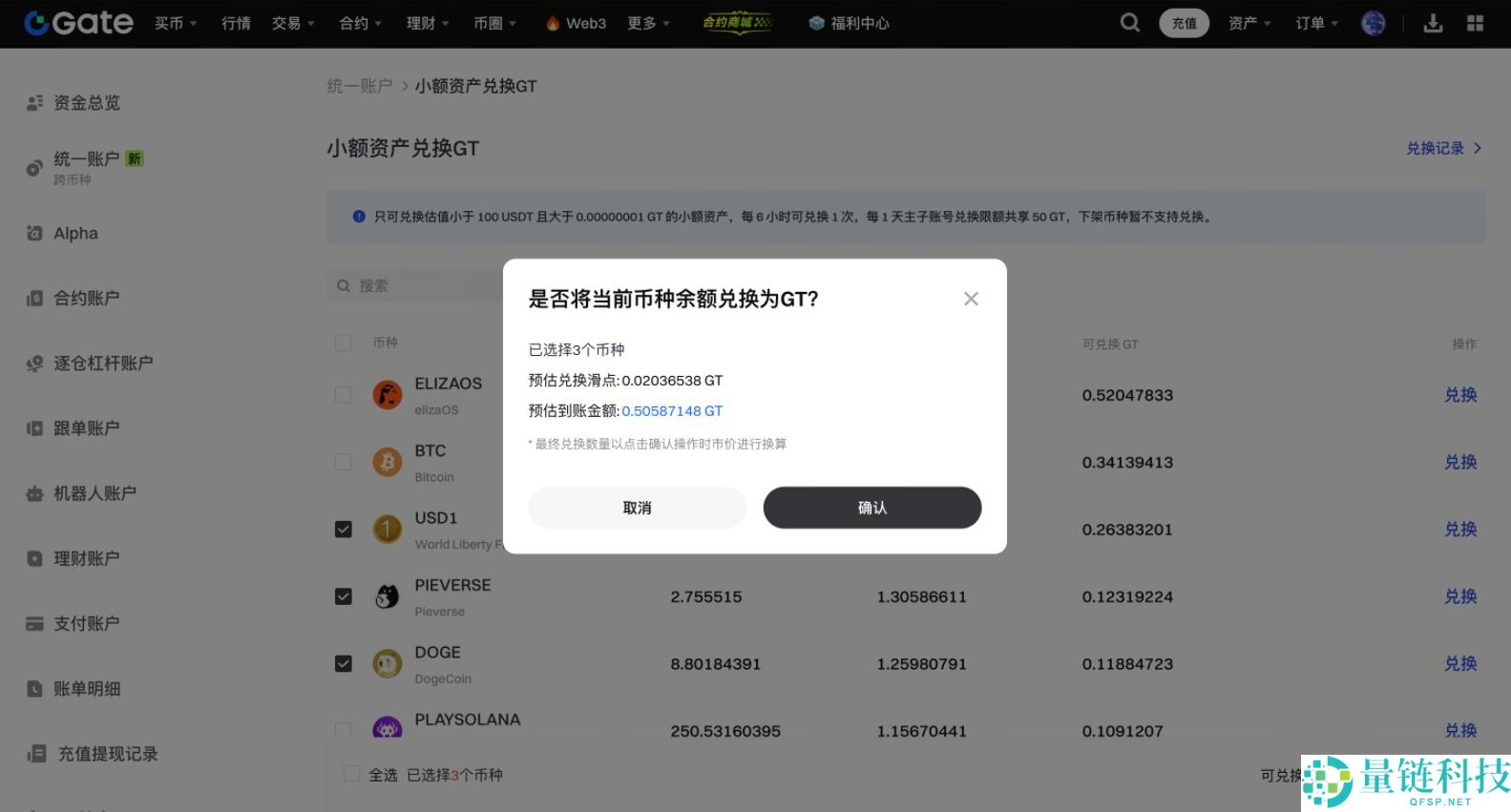Expand the 更多 dropdown menu

[x=649, y=23]
